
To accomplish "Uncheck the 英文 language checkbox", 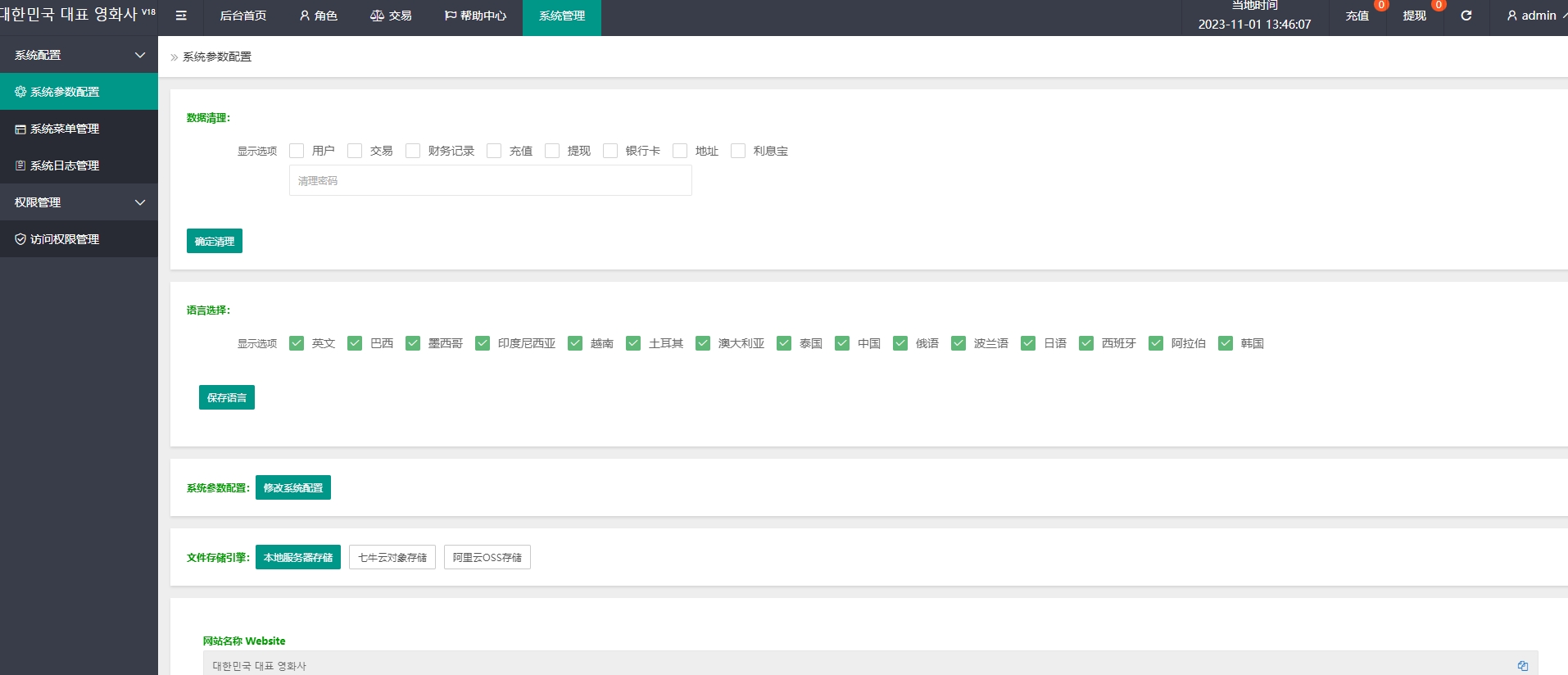I will pyautogui.click(x=297, y=343).
